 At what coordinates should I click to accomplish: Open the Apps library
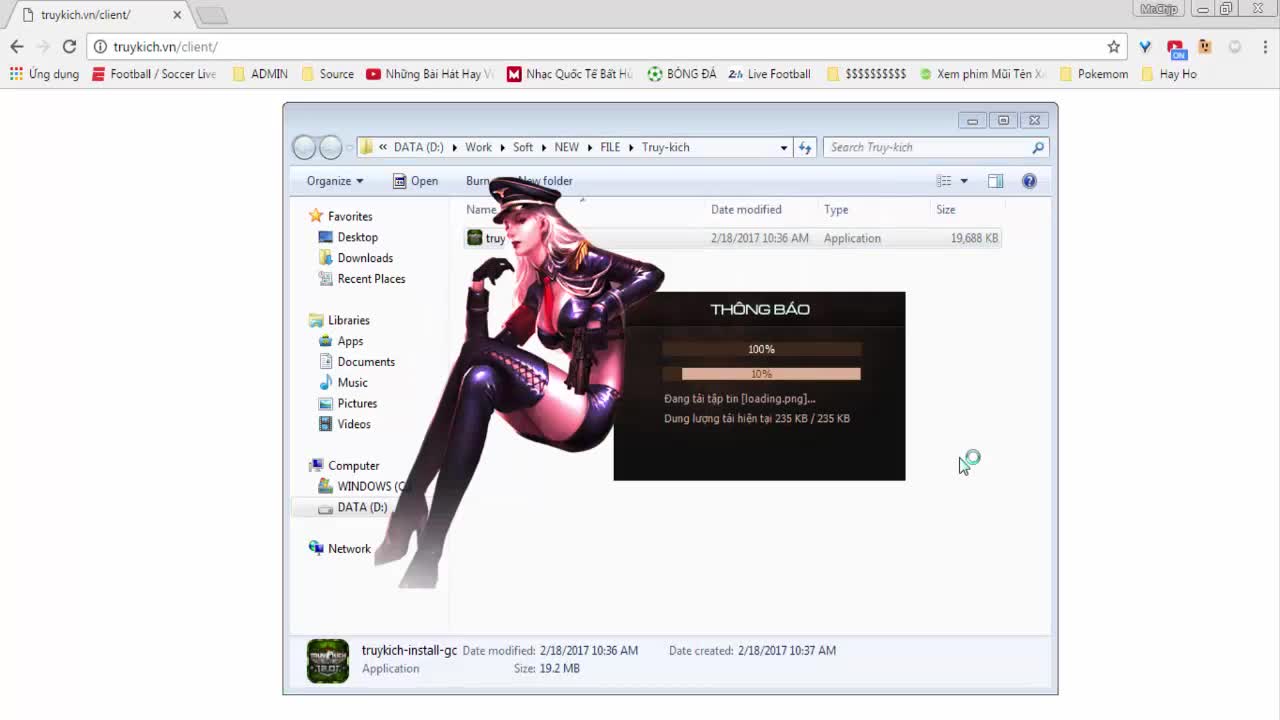click(x=341, y=341)
